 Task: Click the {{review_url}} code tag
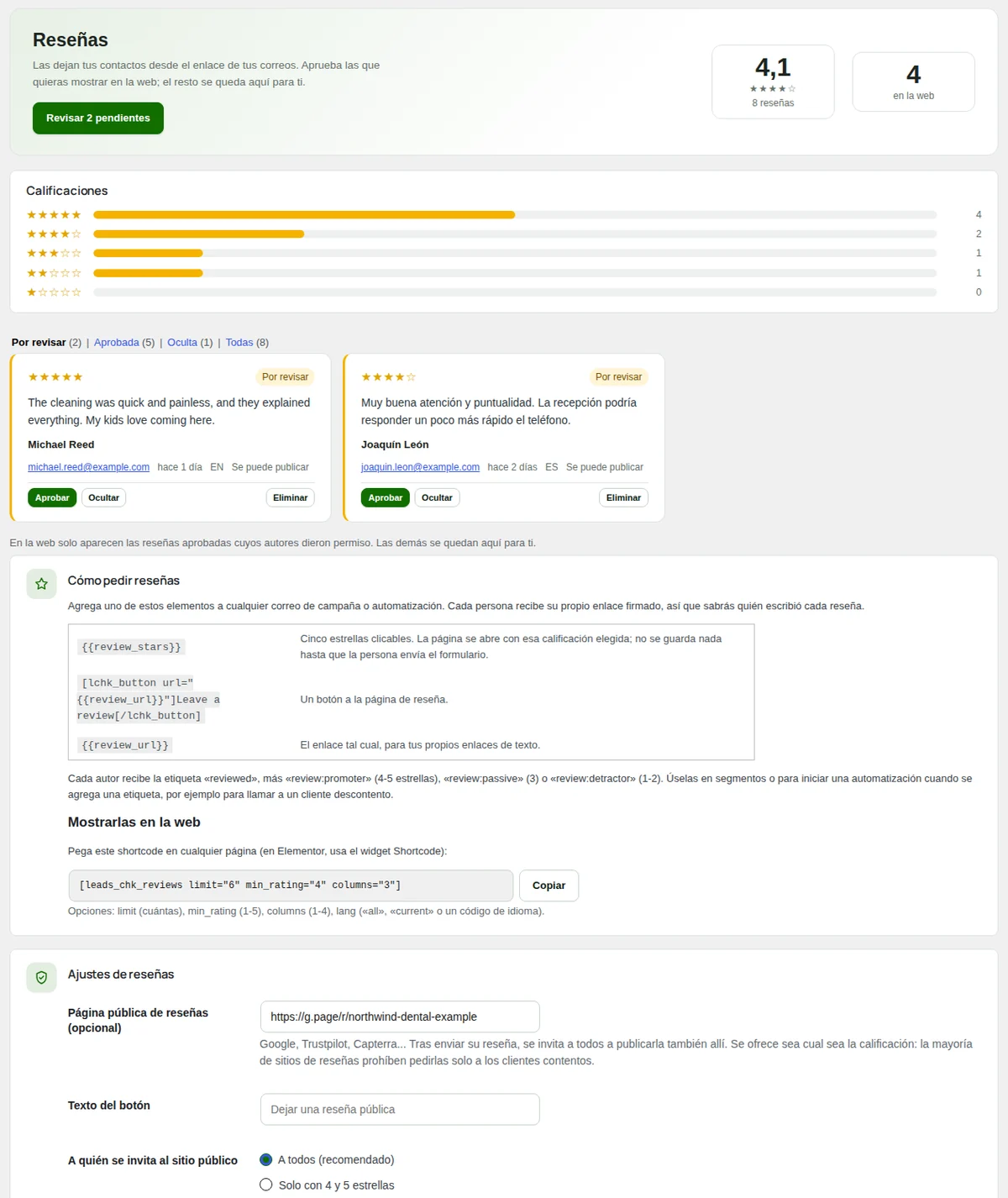[125, 745]
